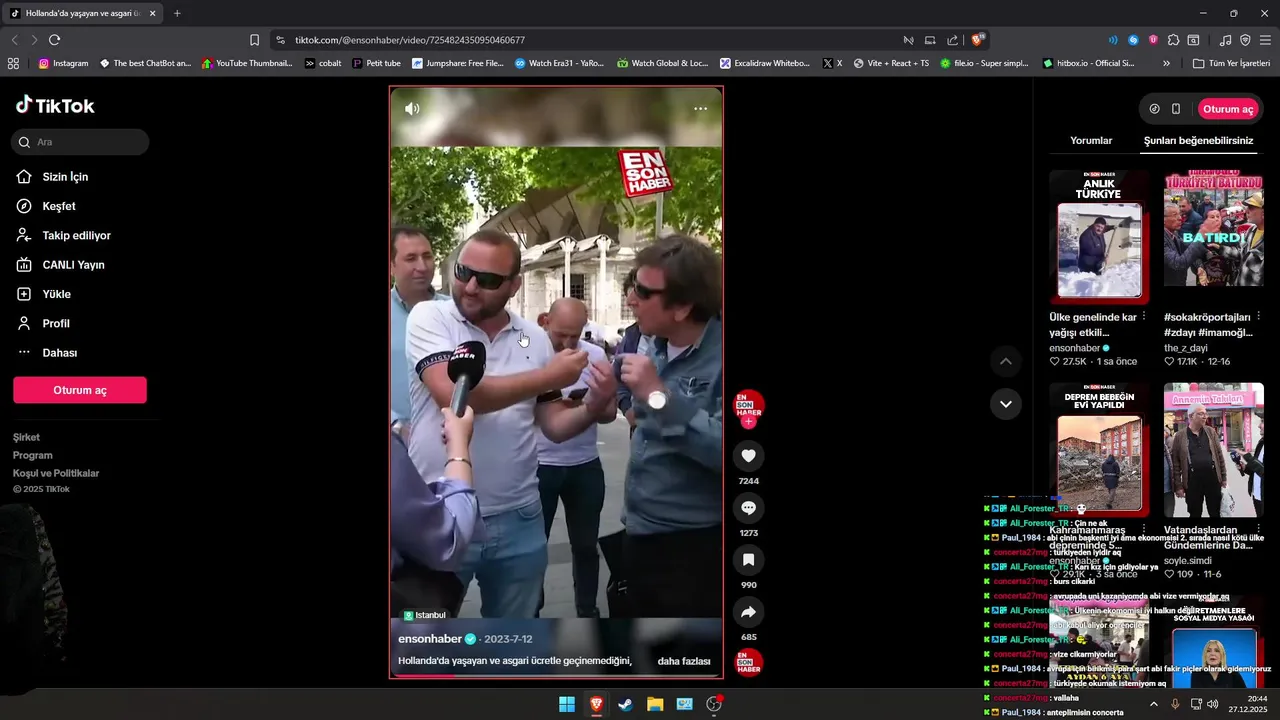Mute the video using the speaker icon
The width and height of the screenshot is (1280, 720).
(412, 109)
